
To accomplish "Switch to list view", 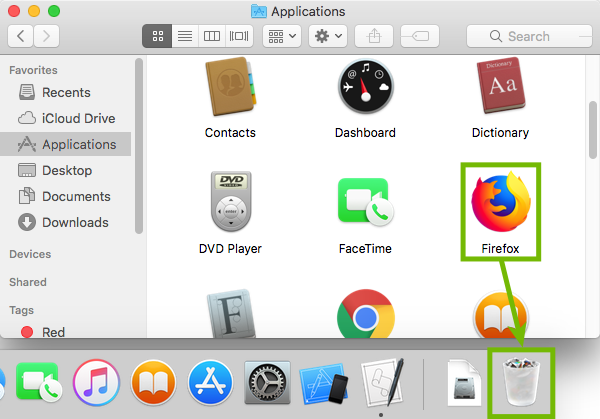I will click(185, 36).
